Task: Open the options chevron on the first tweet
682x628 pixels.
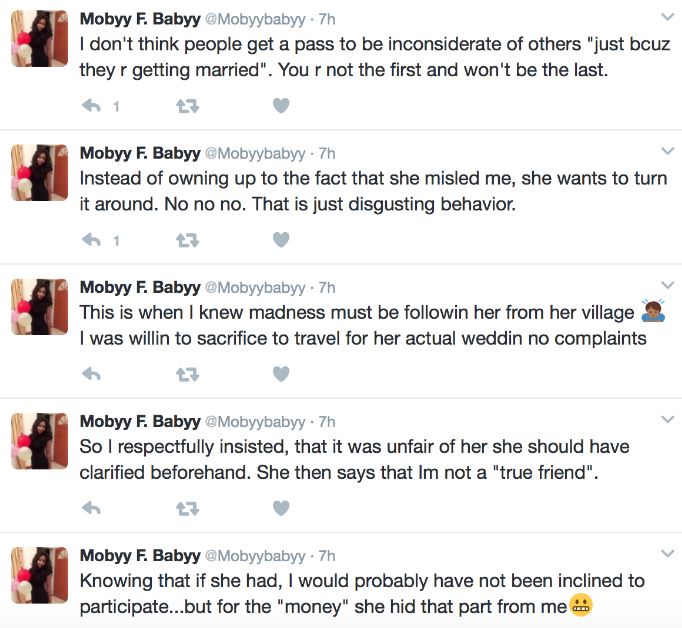Action: 668,18
